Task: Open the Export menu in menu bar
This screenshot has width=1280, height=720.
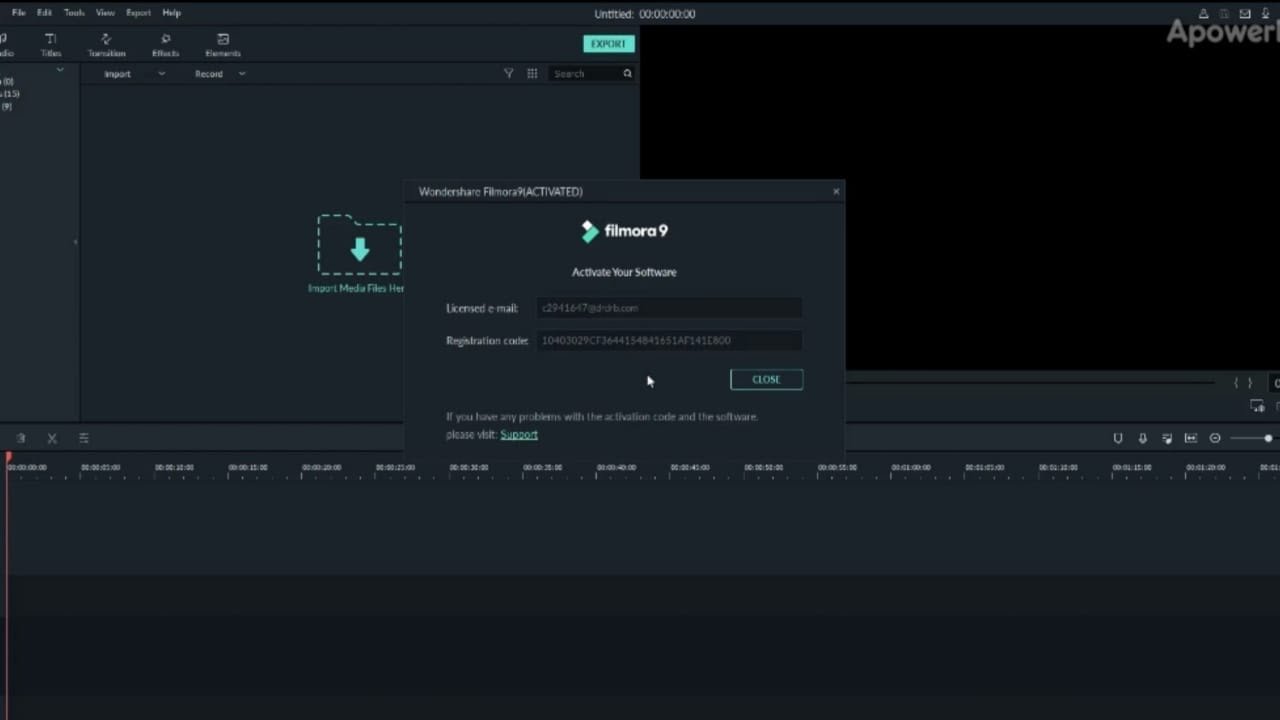Action: click(x=138, y=13)
